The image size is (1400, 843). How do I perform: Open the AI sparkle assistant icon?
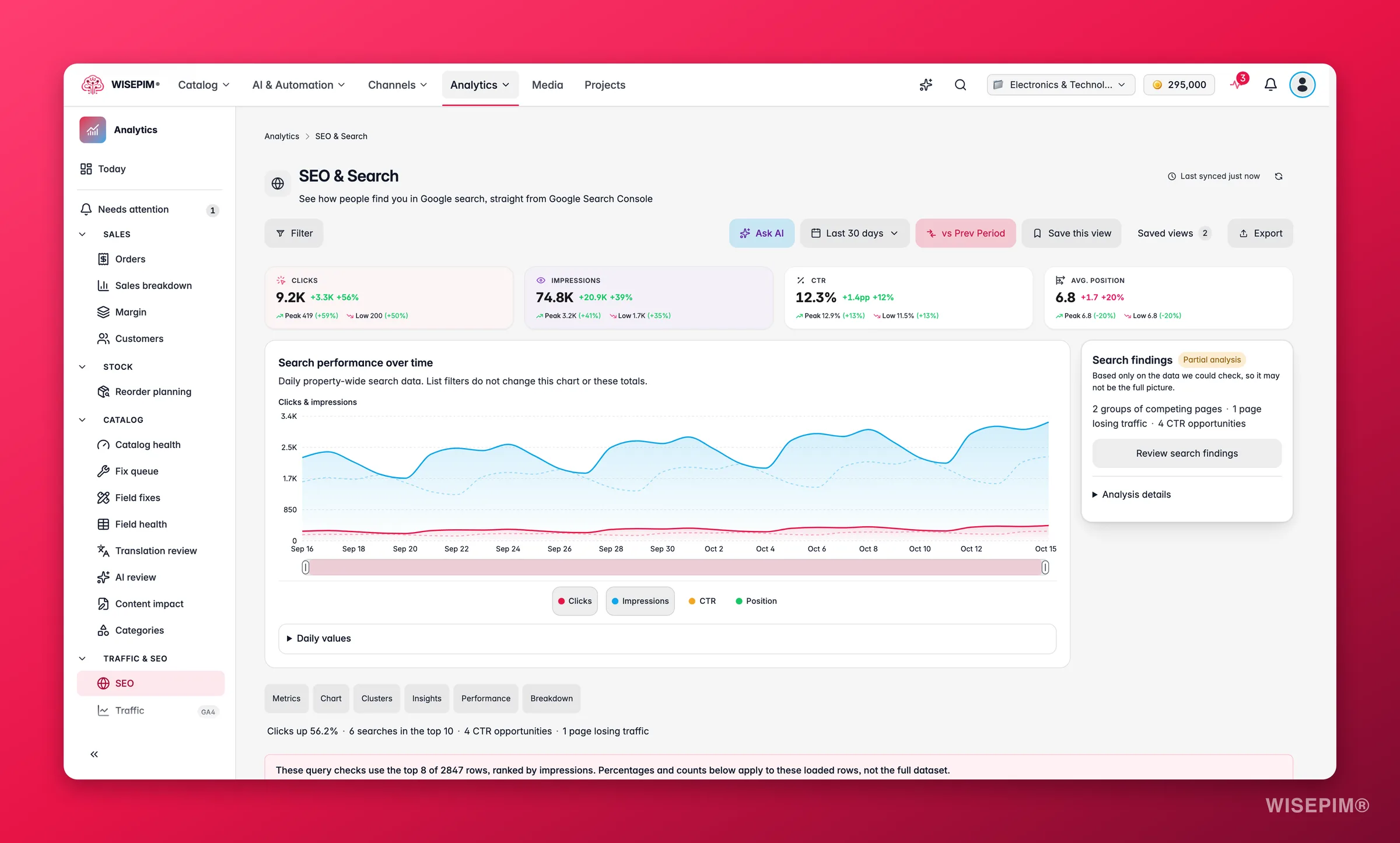pyautogui.click(x=926, y=85)
